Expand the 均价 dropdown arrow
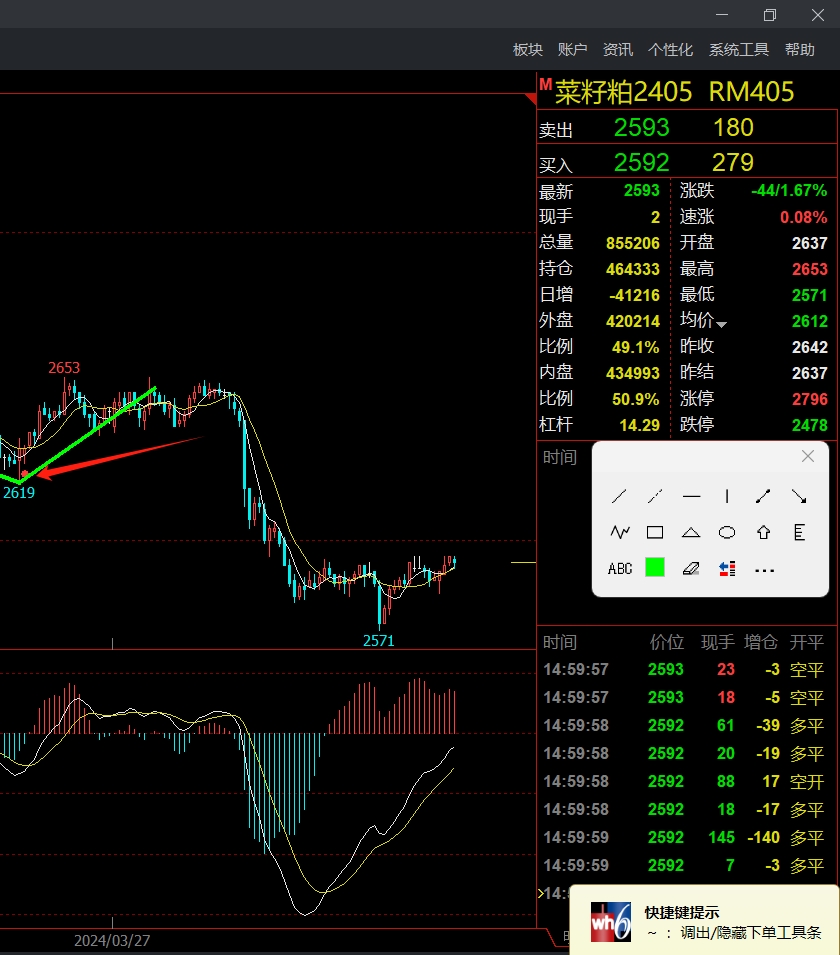Image resolution: width=840 pixels, height=955 pixels. click(721, 324)
